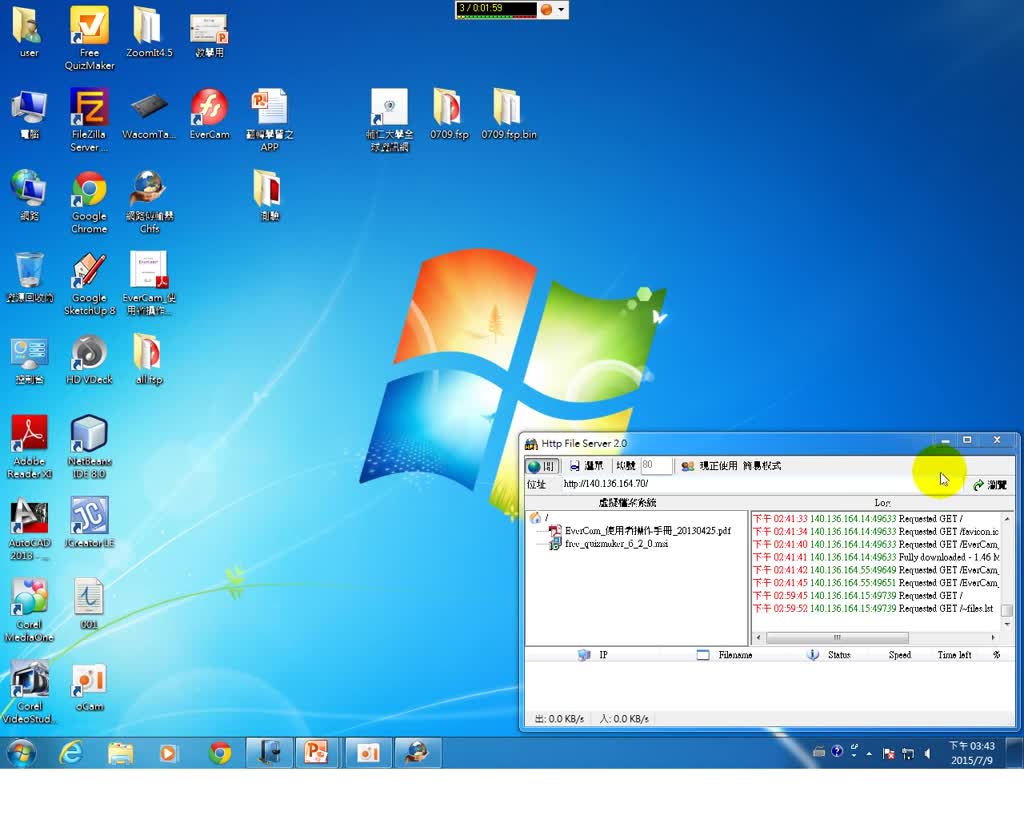Click the Log panel header
This screenshot has width=1024, height=820.
pyautogui.click(x=882, y=503)
